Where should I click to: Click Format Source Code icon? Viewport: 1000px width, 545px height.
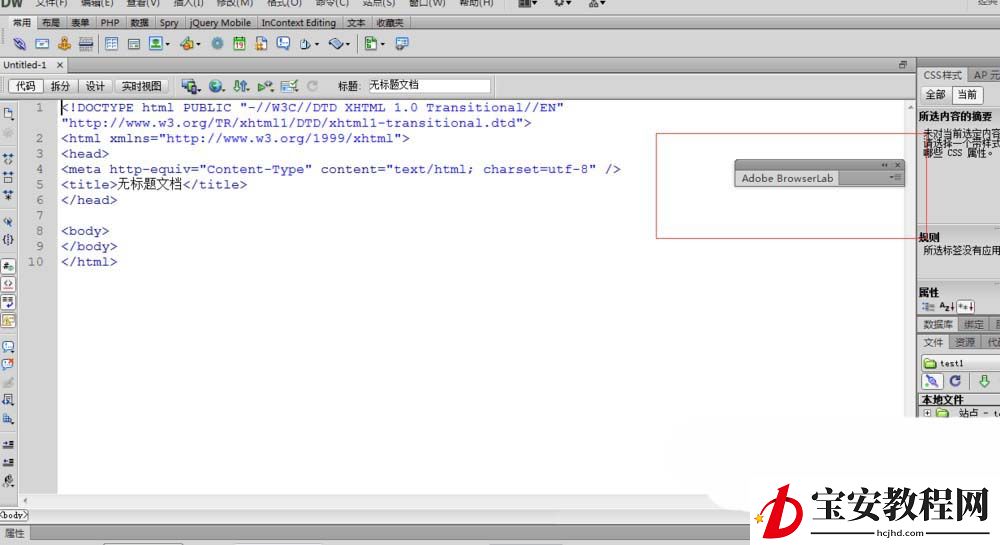tap(8, 481)
